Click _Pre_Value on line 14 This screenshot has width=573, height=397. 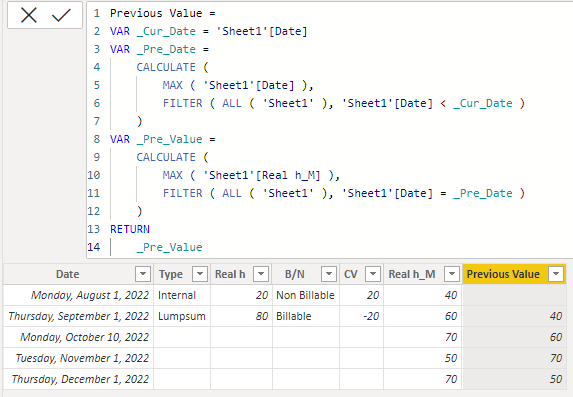169,247
